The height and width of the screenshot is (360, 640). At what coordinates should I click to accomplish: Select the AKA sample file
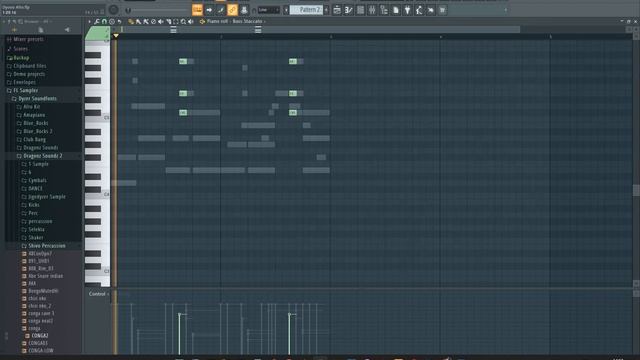tap(32, 283)
